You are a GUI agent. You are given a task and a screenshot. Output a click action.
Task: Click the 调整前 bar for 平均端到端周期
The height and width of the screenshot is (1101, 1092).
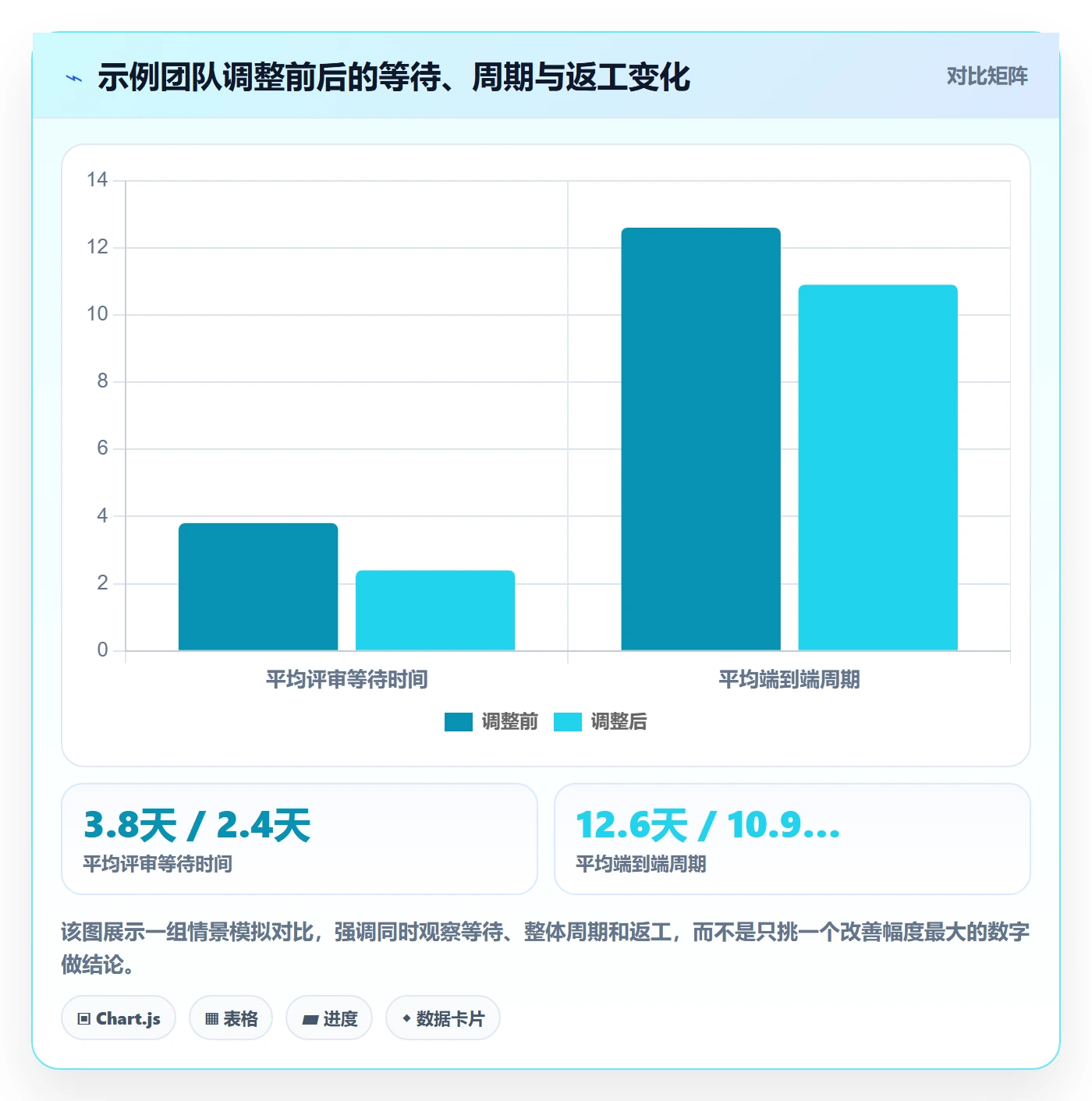700,439
